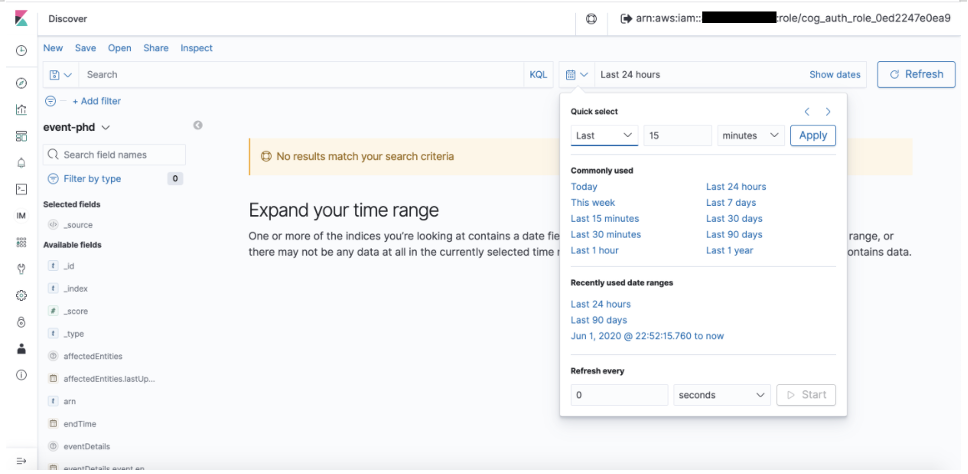
Task: Click Inspect in the top menu
Action: (196, 48)
